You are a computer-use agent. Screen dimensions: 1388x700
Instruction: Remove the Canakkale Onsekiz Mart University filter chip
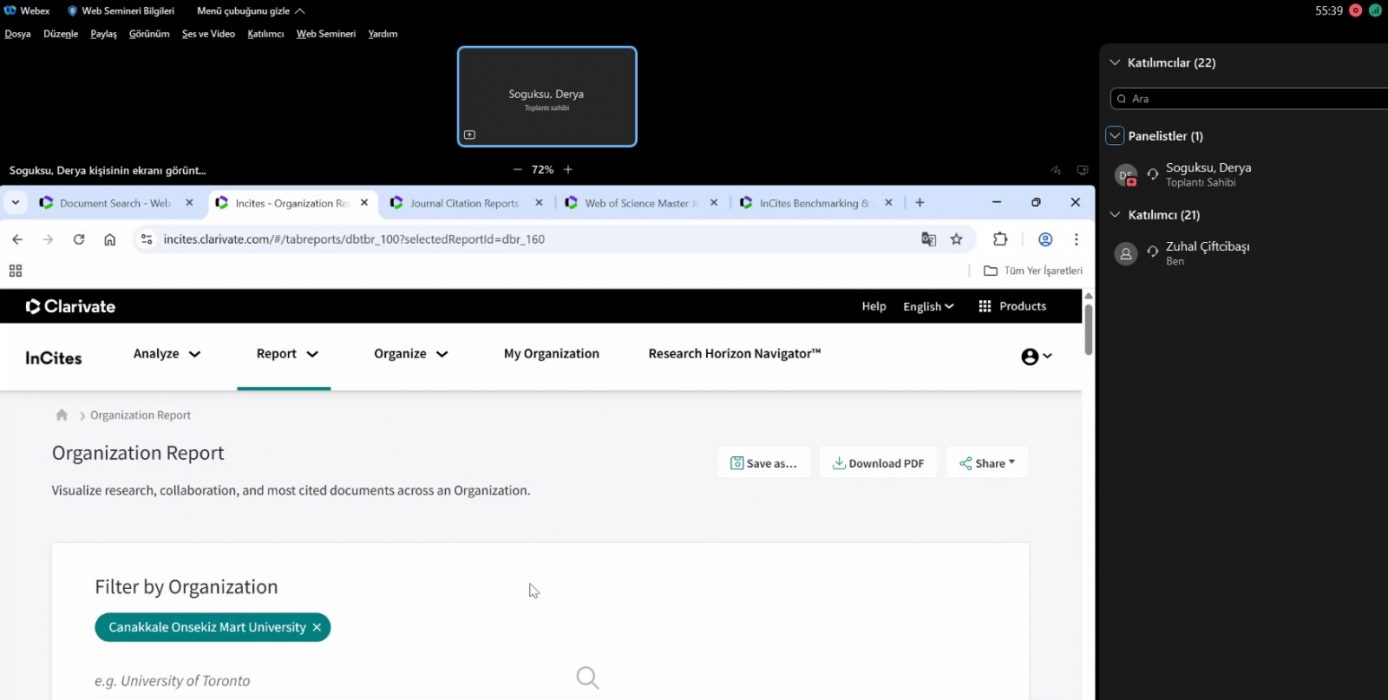point(317,627)
